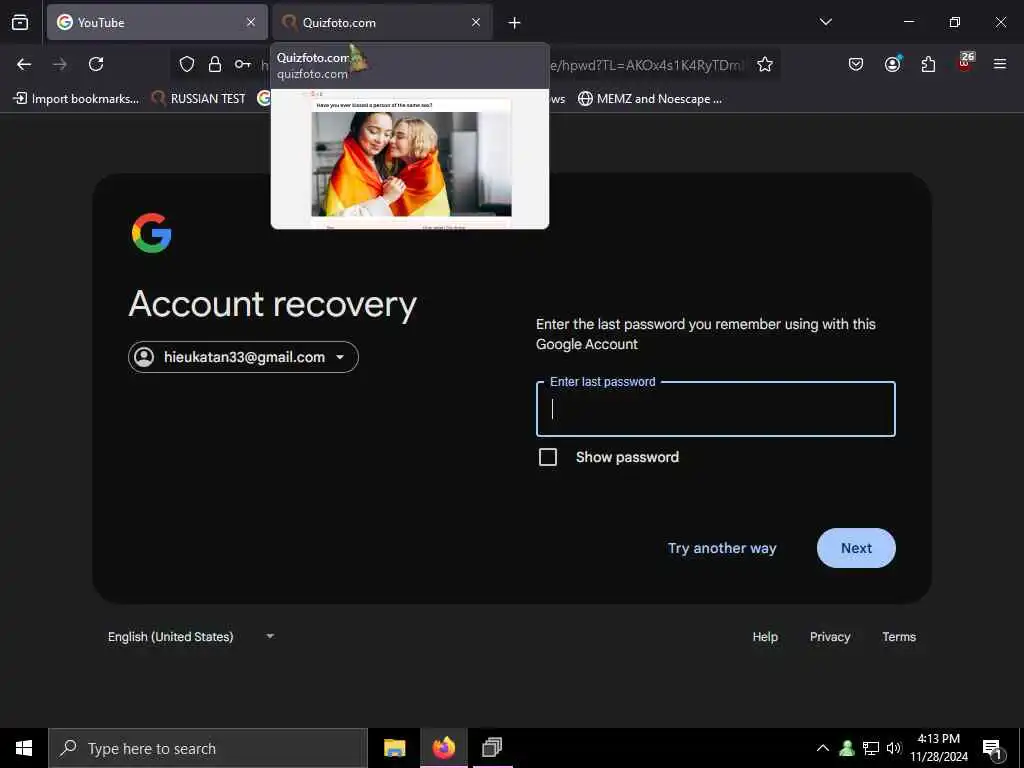Click Try another way

pos(722,548)
